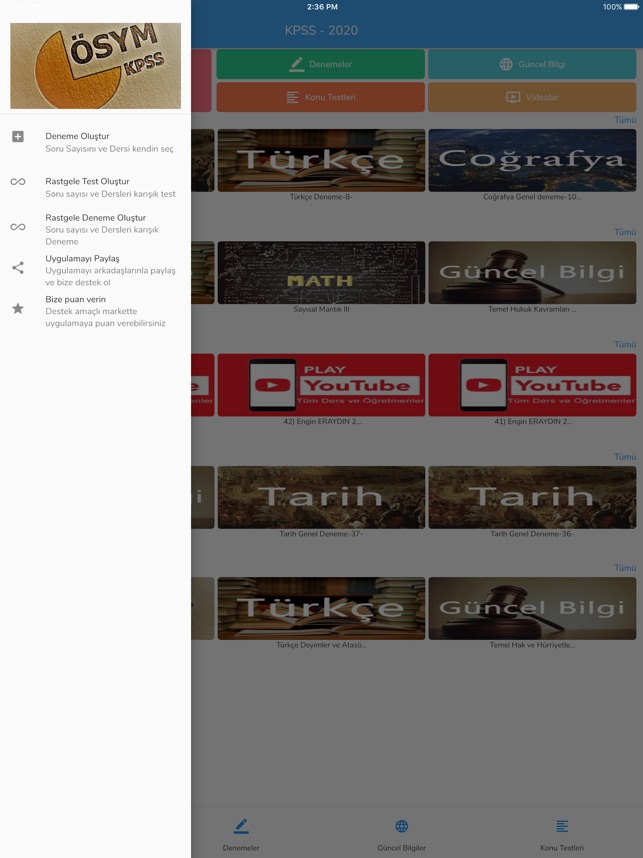Screen dimensions: 643x858
Task: Play the 41) Engin ERAYDIN YouTube video thumbnail
Action: click(532, 385)
